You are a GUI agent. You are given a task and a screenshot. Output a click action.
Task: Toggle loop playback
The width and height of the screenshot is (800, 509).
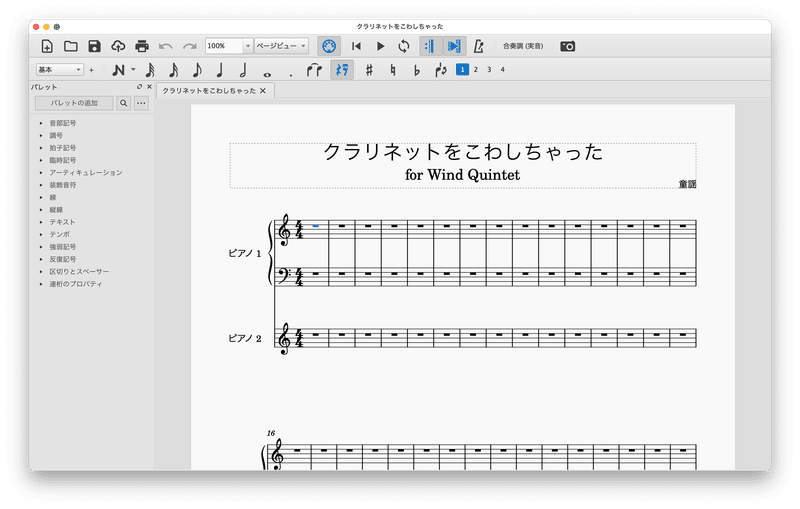click(404, 46)
